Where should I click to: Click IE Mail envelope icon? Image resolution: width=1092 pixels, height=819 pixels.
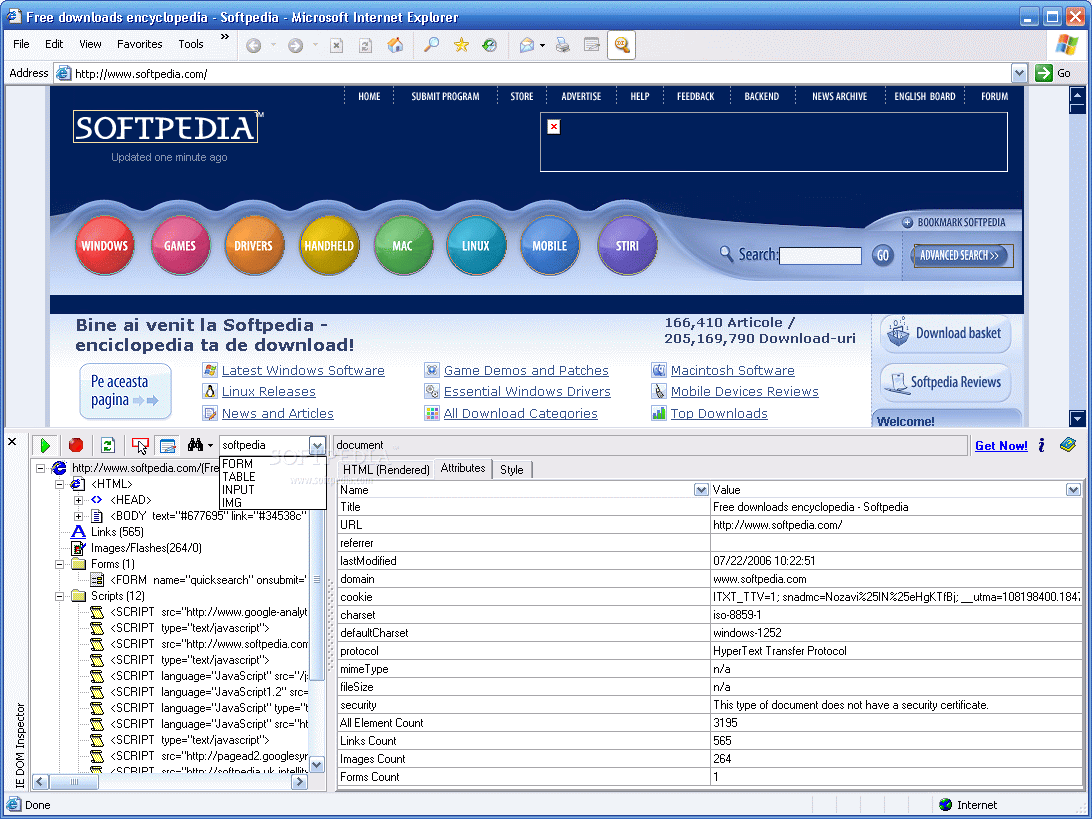tap(527, 45)
